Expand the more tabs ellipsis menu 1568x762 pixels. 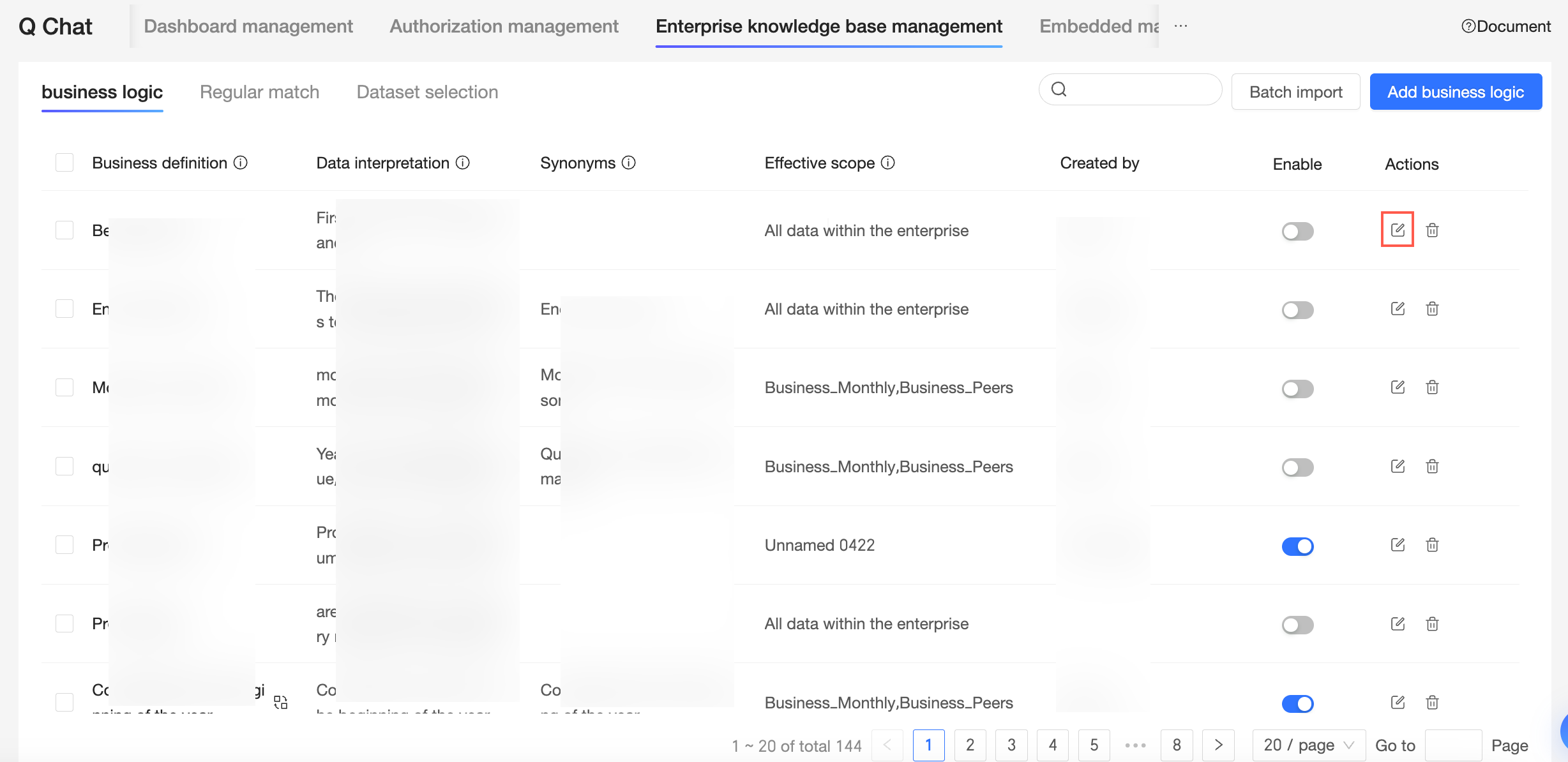click(1180, 26)
